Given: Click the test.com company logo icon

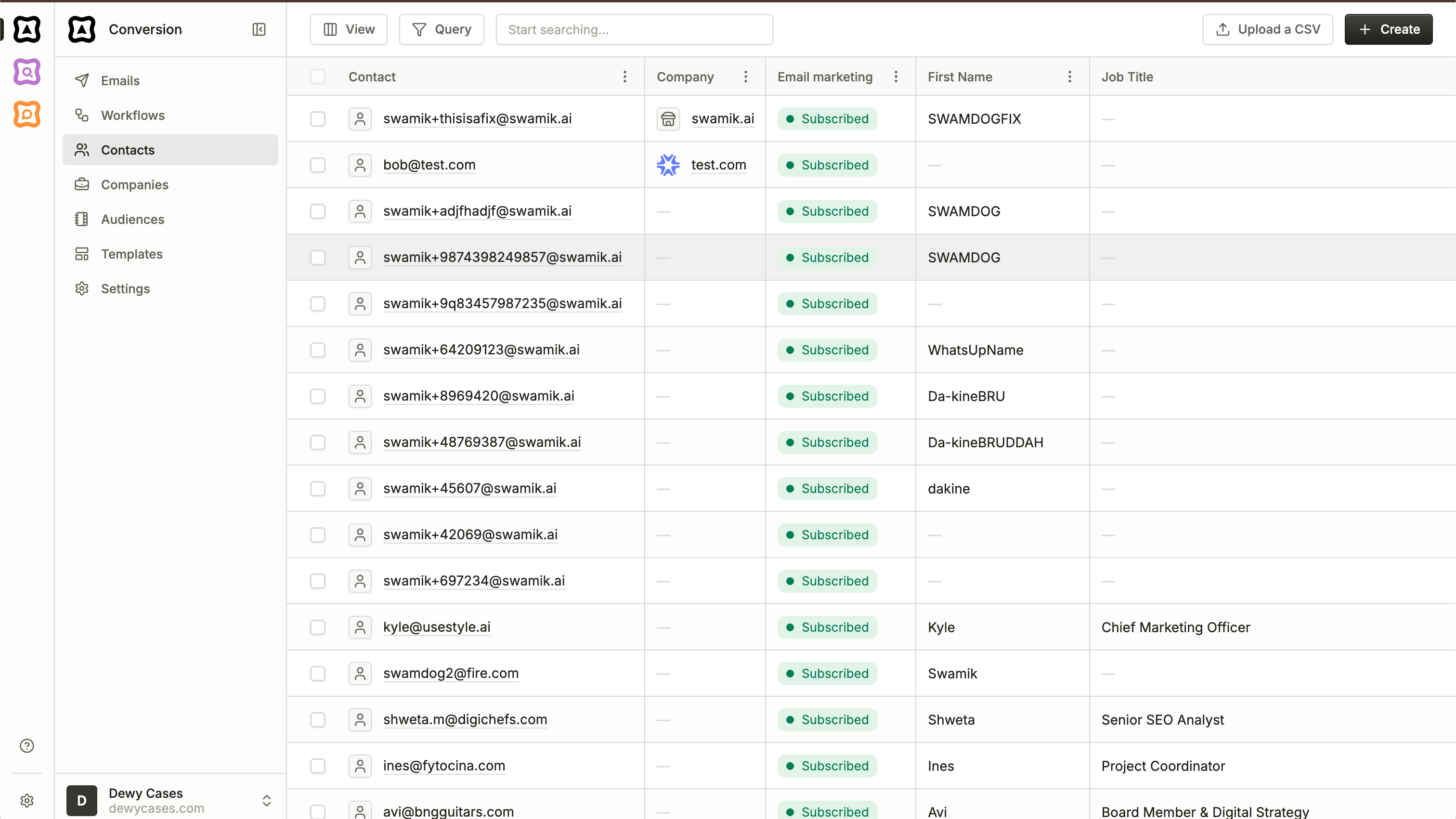Looking at the screenshot, I should coord(668,165).
